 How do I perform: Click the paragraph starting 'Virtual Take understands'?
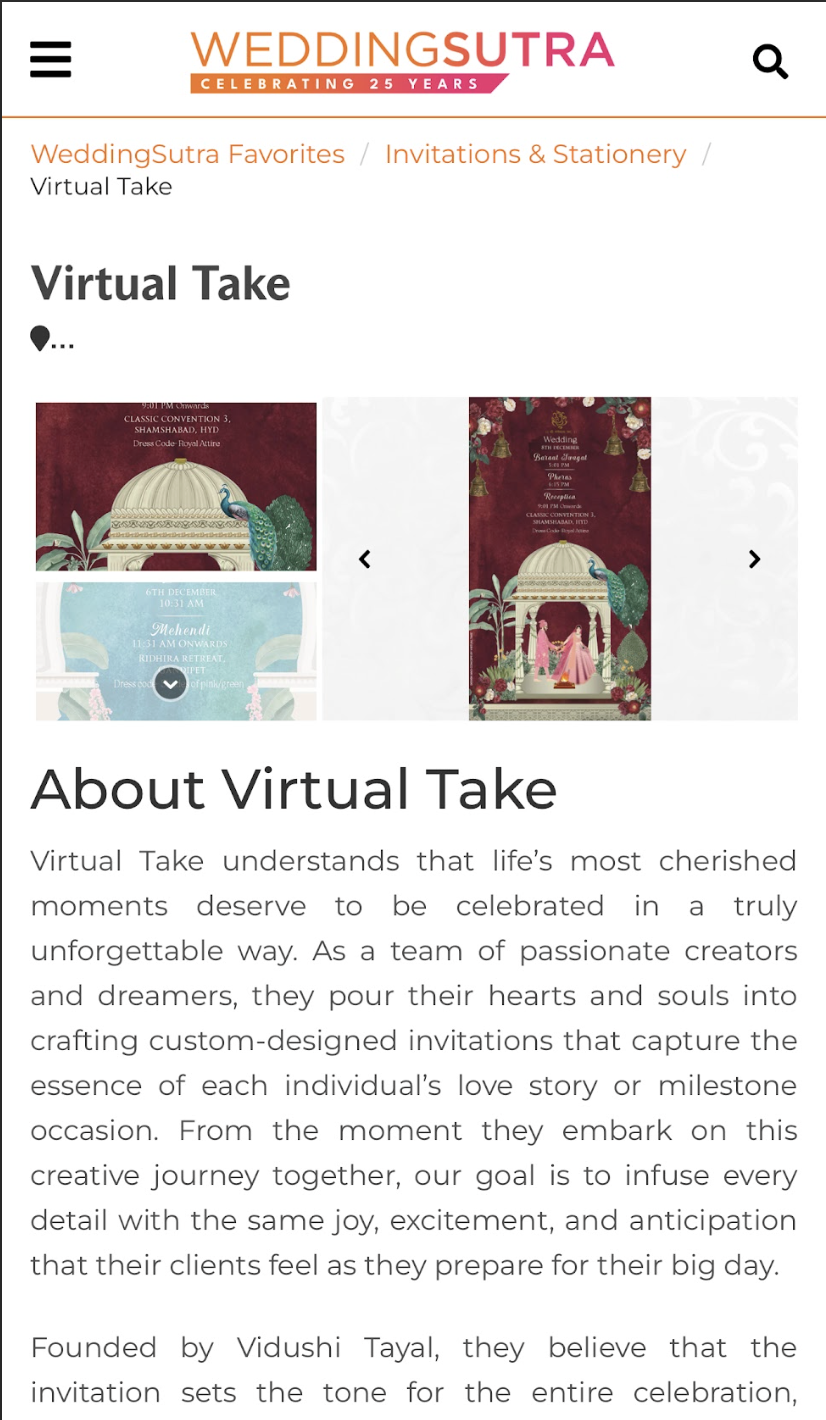click(414, 1063)
